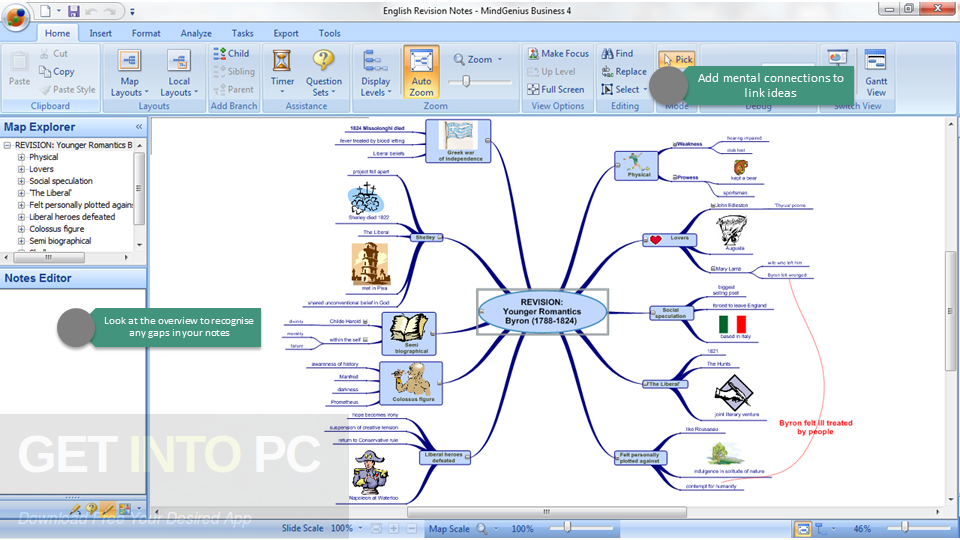Open the Analyze ribbon tab
Image resolution: width=960 pixels, height=540 pixels.
point(196,33)
